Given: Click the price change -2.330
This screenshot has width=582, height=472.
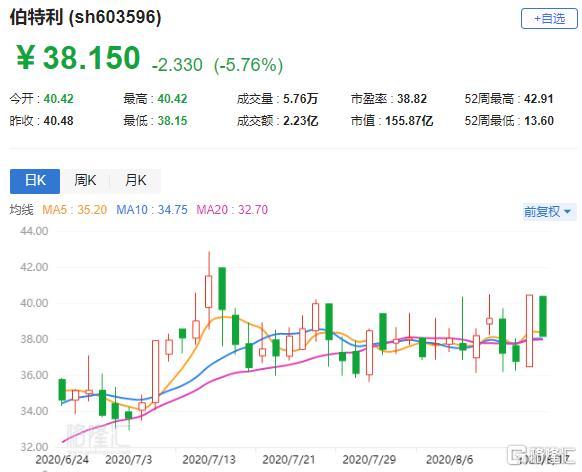Looking at the screenshot, I should click(177, 65).
